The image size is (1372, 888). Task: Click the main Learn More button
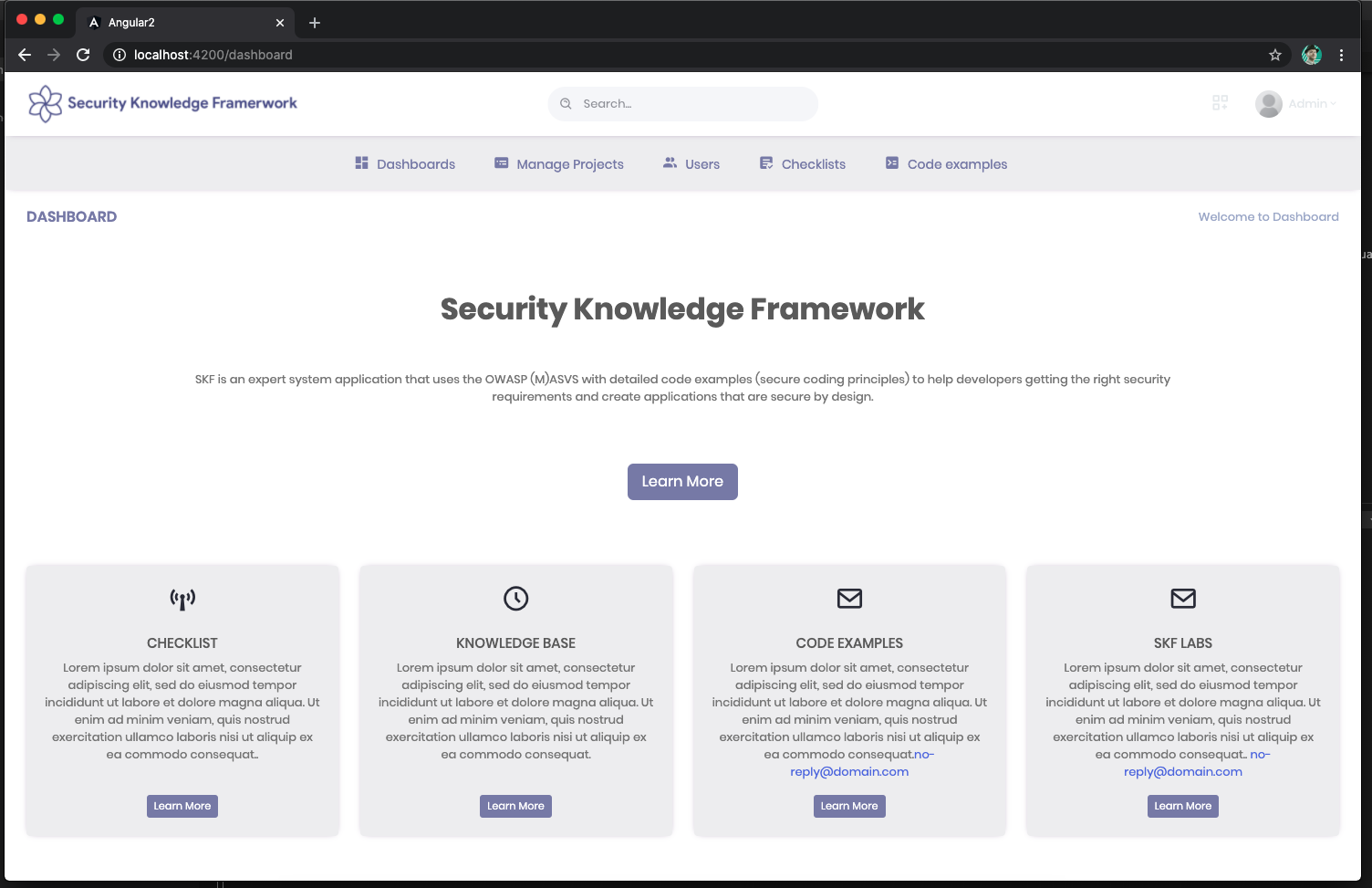(682, 482)
